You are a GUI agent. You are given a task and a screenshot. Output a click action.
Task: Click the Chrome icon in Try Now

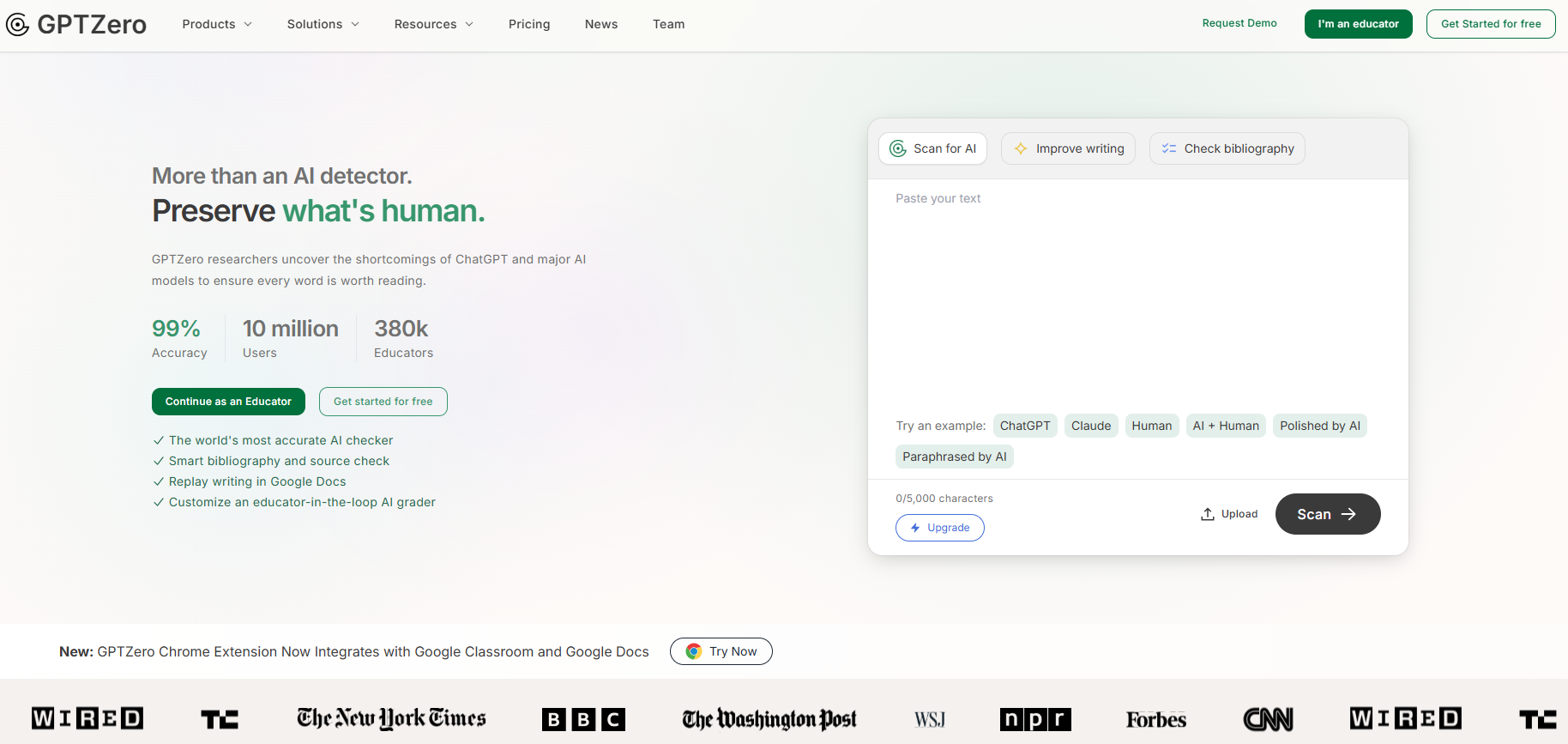694,651
